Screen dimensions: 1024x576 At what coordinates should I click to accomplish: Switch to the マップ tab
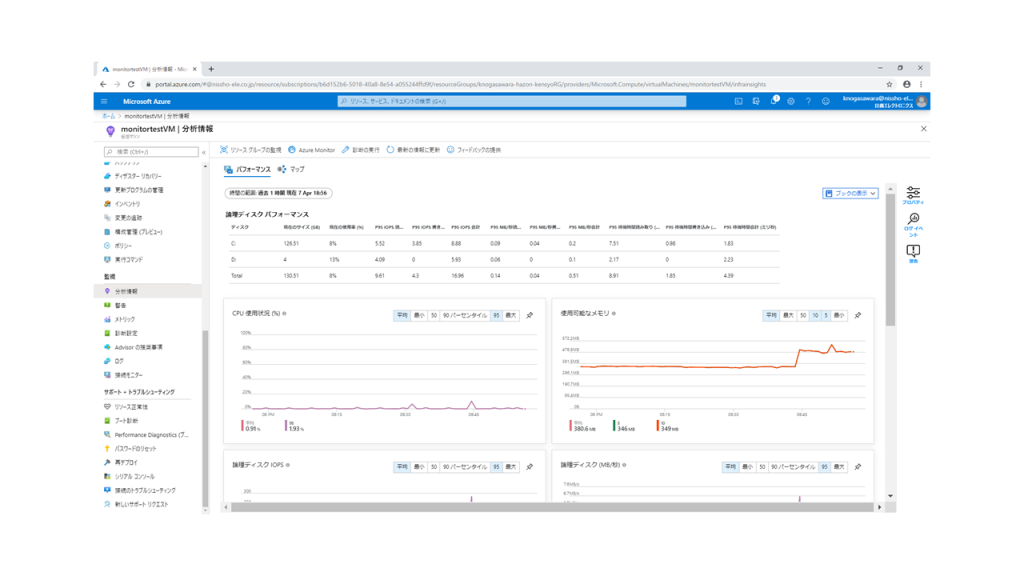coord(292,170)
